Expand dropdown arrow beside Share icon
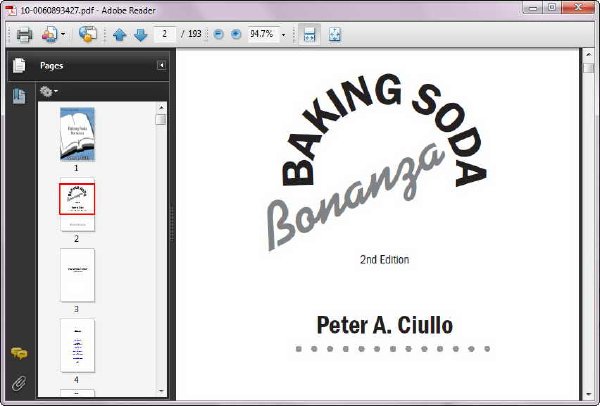 tap(63, 34)
